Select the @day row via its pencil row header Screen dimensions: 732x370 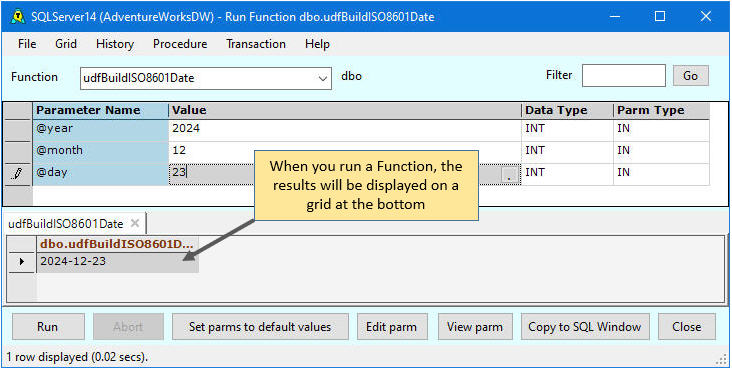click(17, 175)
